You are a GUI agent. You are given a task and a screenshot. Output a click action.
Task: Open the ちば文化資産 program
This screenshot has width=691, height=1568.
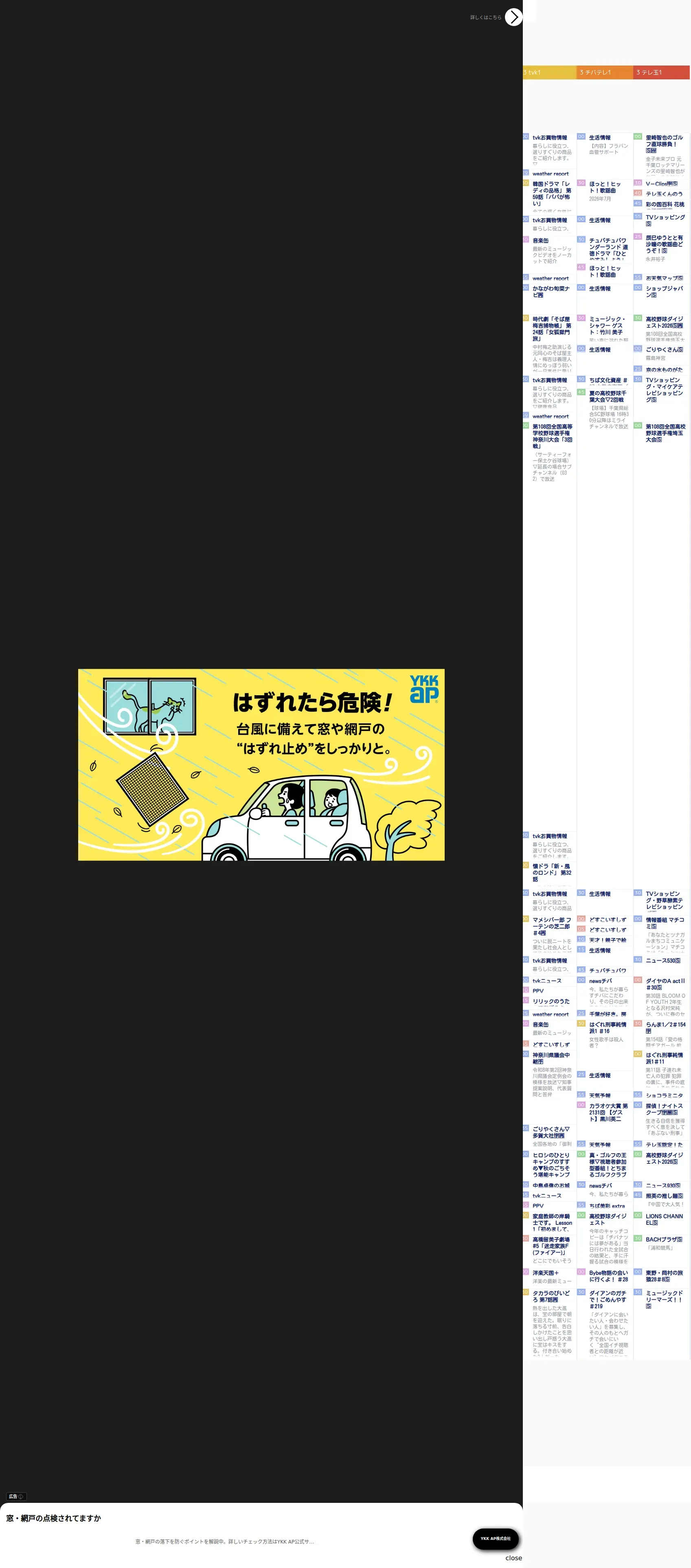pyautogui.click(x=608, y=381)
